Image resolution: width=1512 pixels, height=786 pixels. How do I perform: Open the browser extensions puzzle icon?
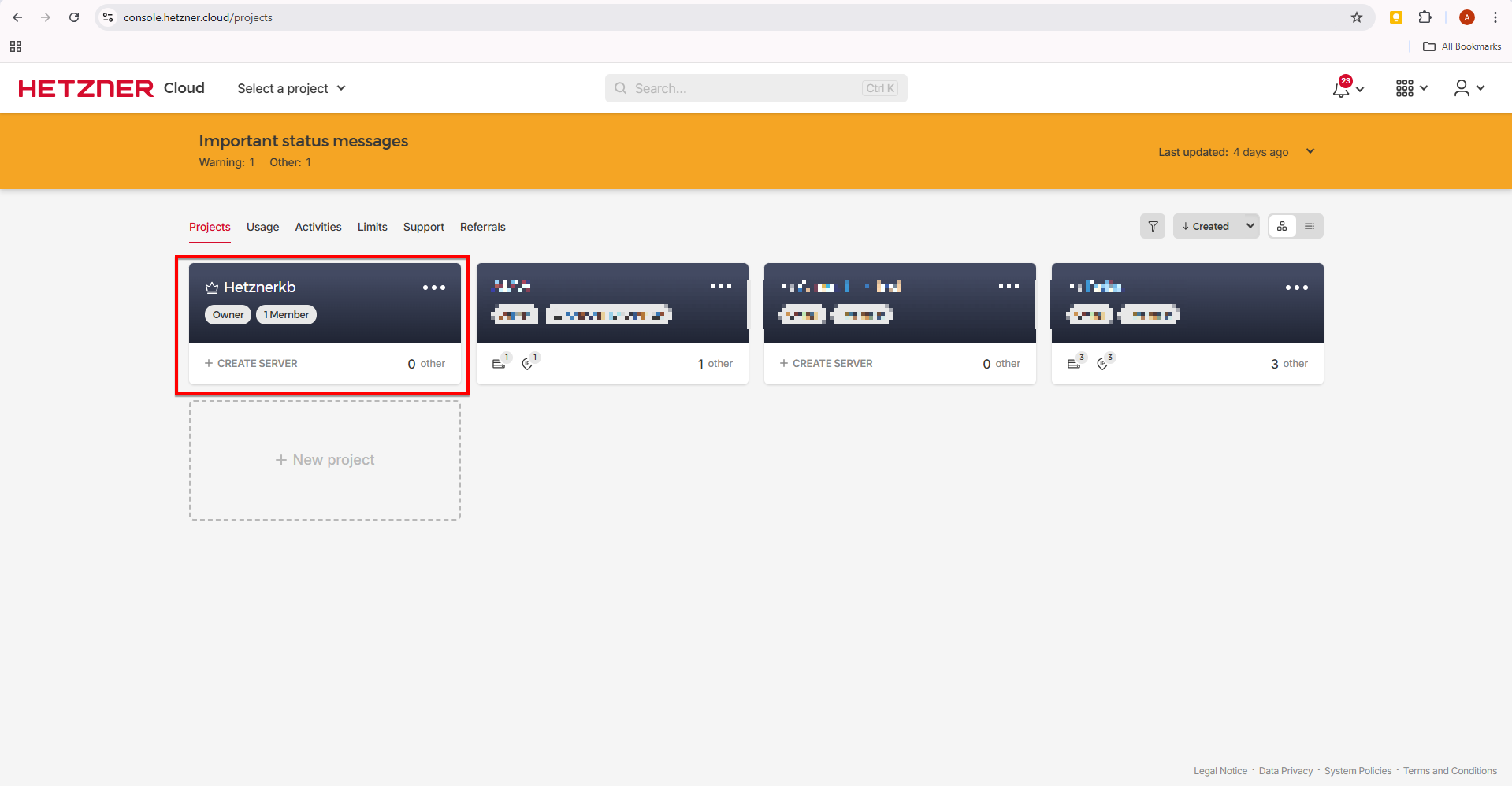point(1425,17)
